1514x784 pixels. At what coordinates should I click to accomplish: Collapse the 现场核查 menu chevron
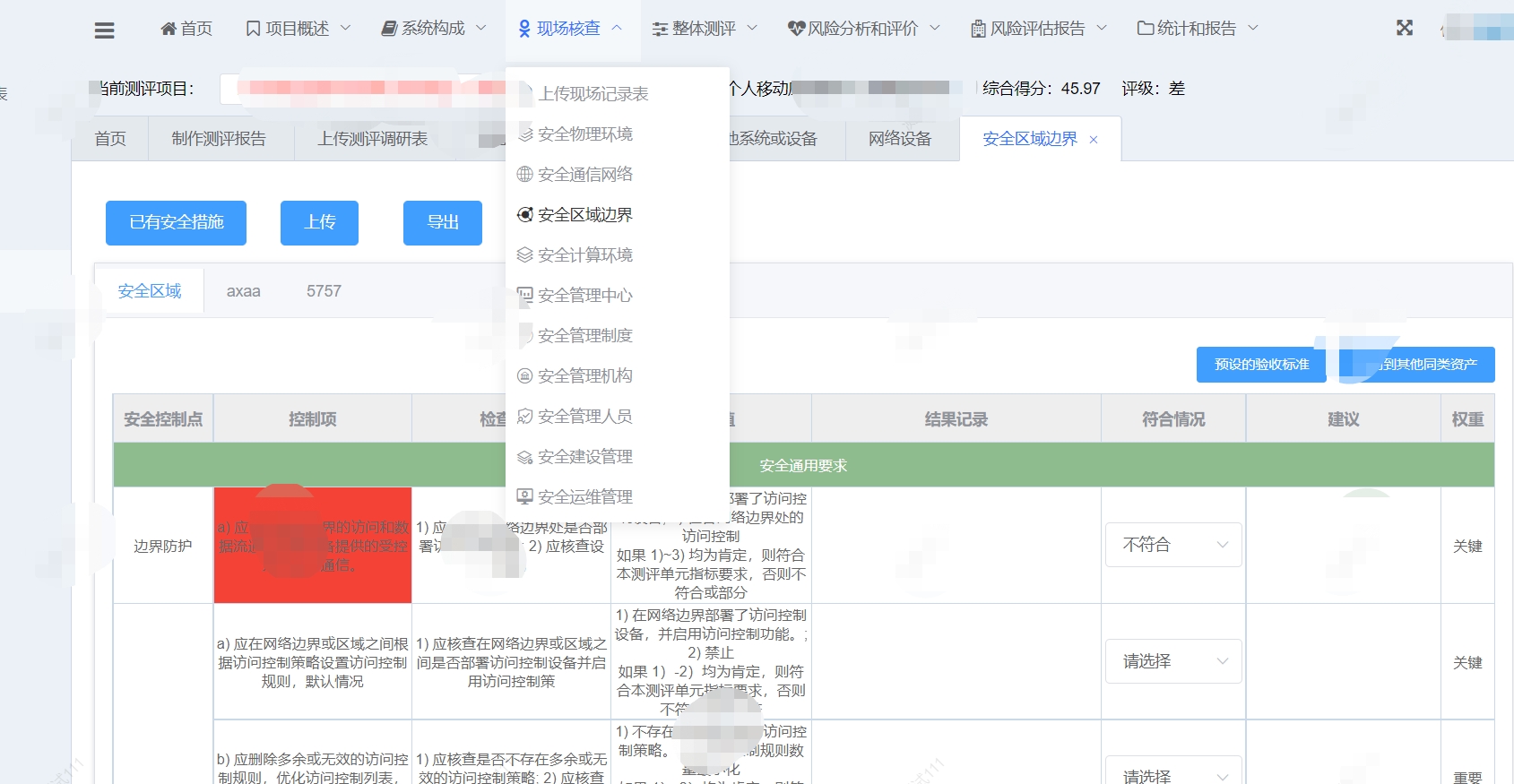[x=617, y=29]
